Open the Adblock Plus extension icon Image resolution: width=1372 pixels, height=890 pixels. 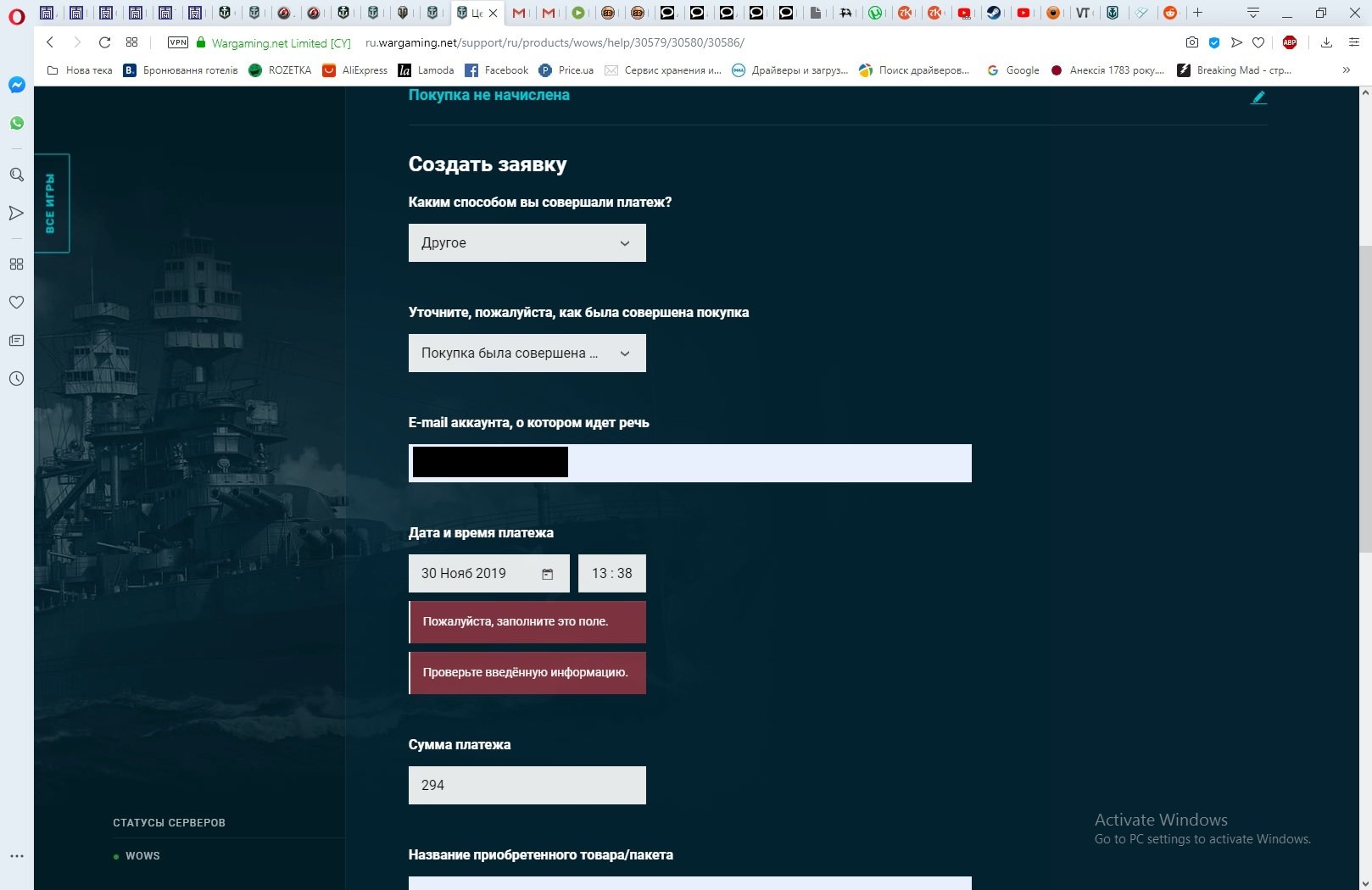[x=1290, y=42]
